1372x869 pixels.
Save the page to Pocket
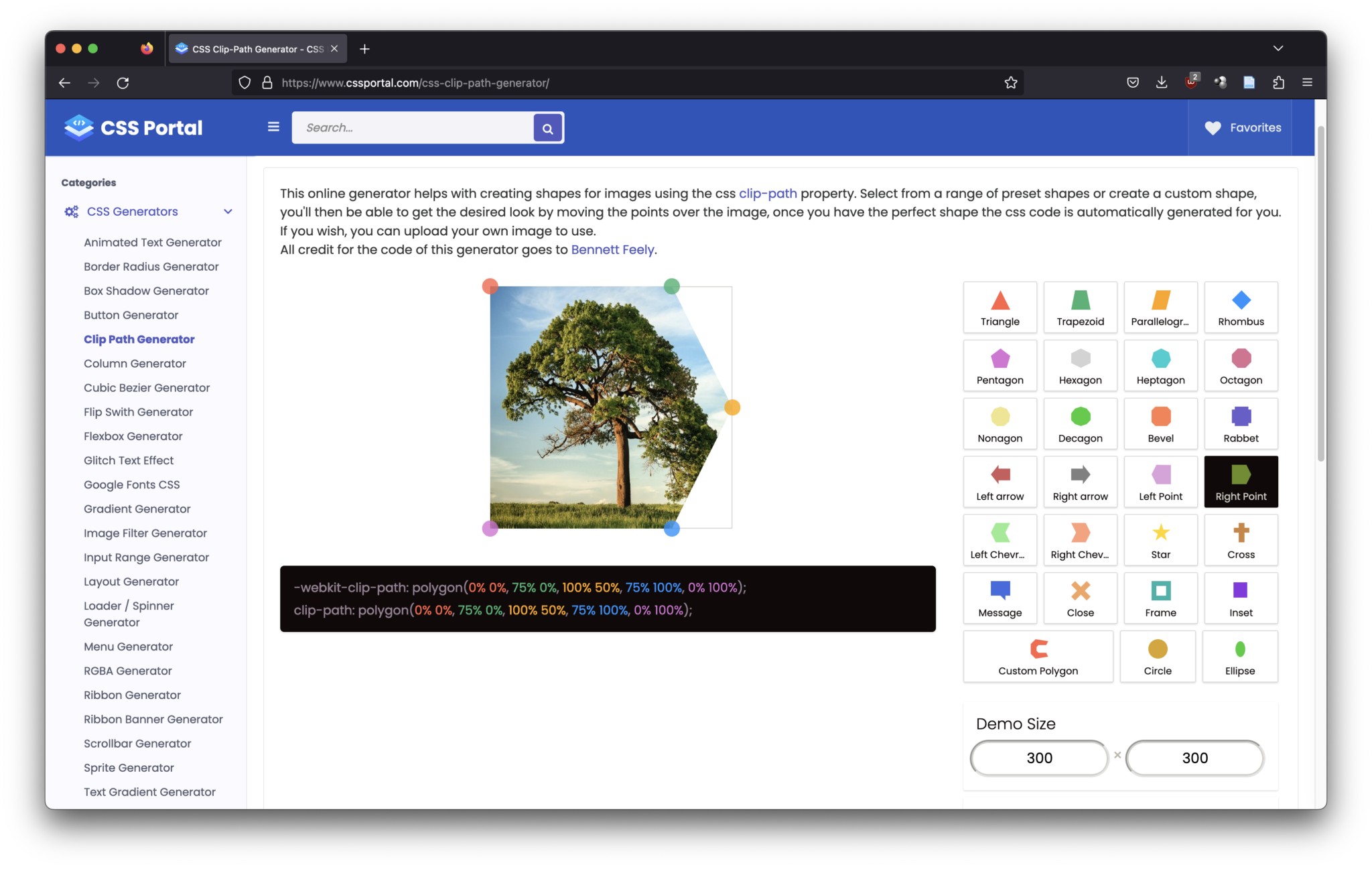click(x=1132, y=82)
